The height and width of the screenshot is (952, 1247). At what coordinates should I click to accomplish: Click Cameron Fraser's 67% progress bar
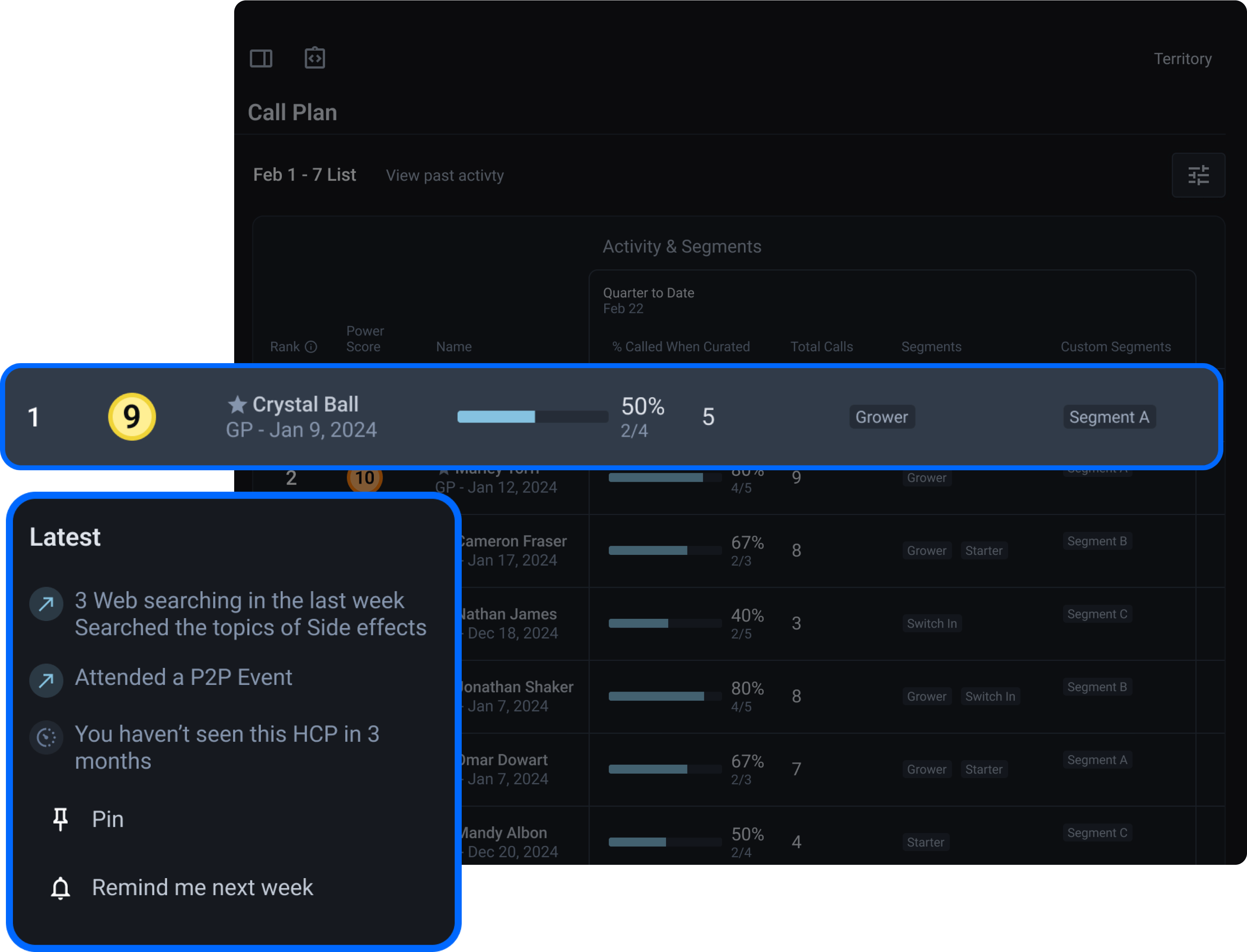coord(665,550)
